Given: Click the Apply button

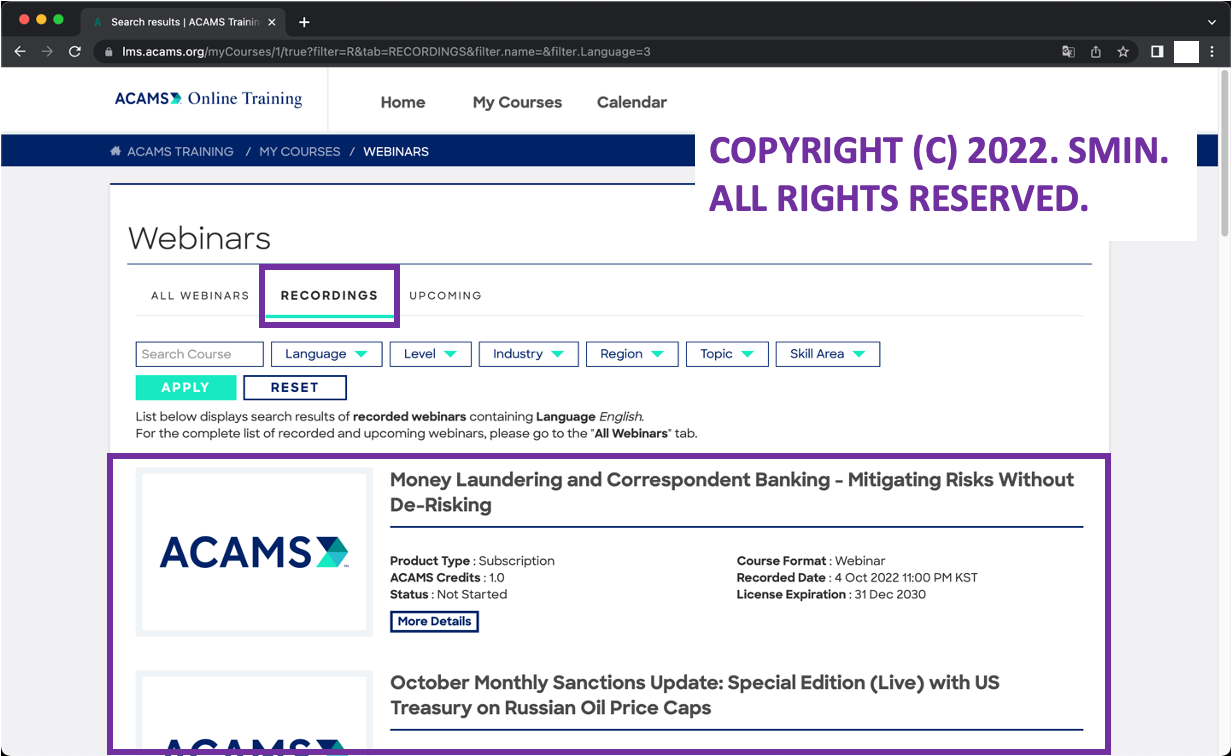Looking at the screenshot, I should (186, 388).
